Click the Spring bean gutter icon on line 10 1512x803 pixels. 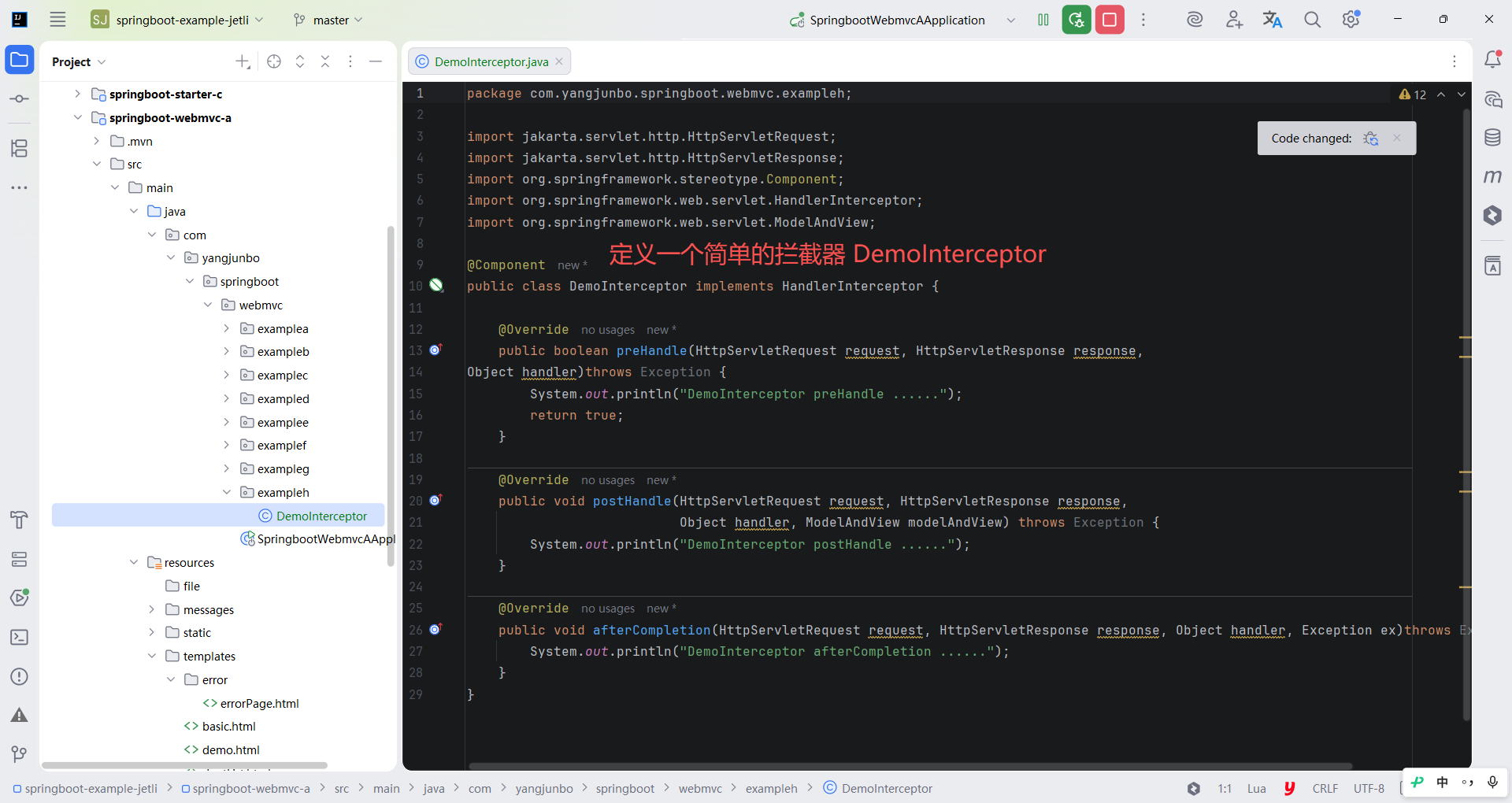(x=436, y=285)
